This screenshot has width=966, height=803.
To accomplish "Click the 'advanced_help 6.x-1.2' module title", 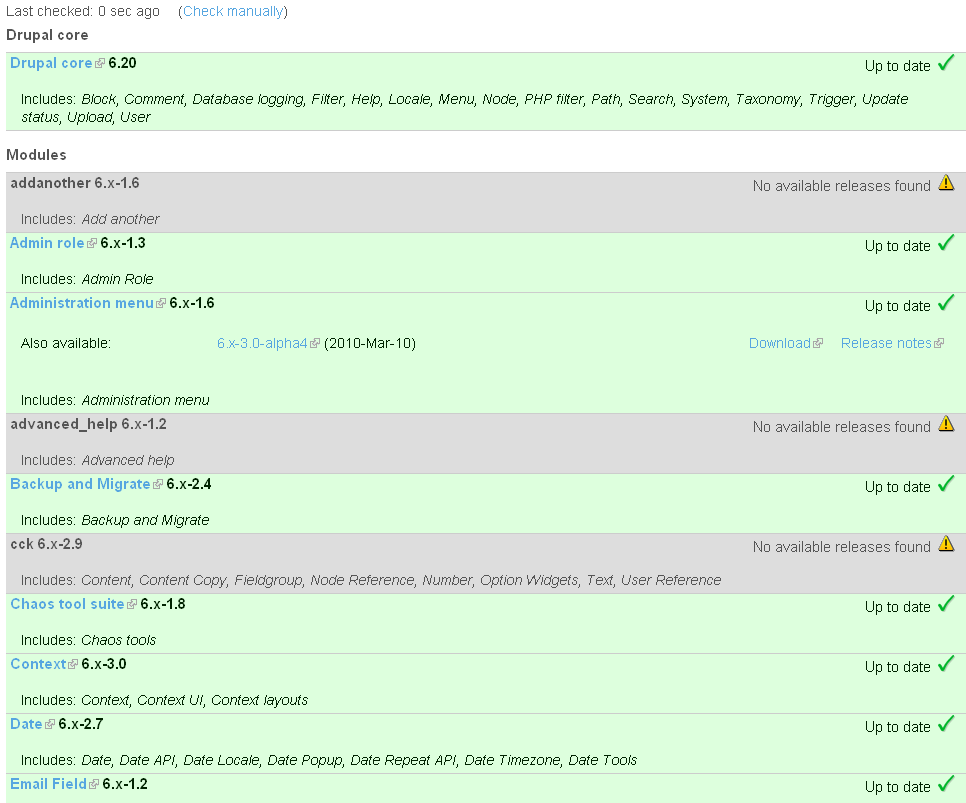I will pos(88,424).
